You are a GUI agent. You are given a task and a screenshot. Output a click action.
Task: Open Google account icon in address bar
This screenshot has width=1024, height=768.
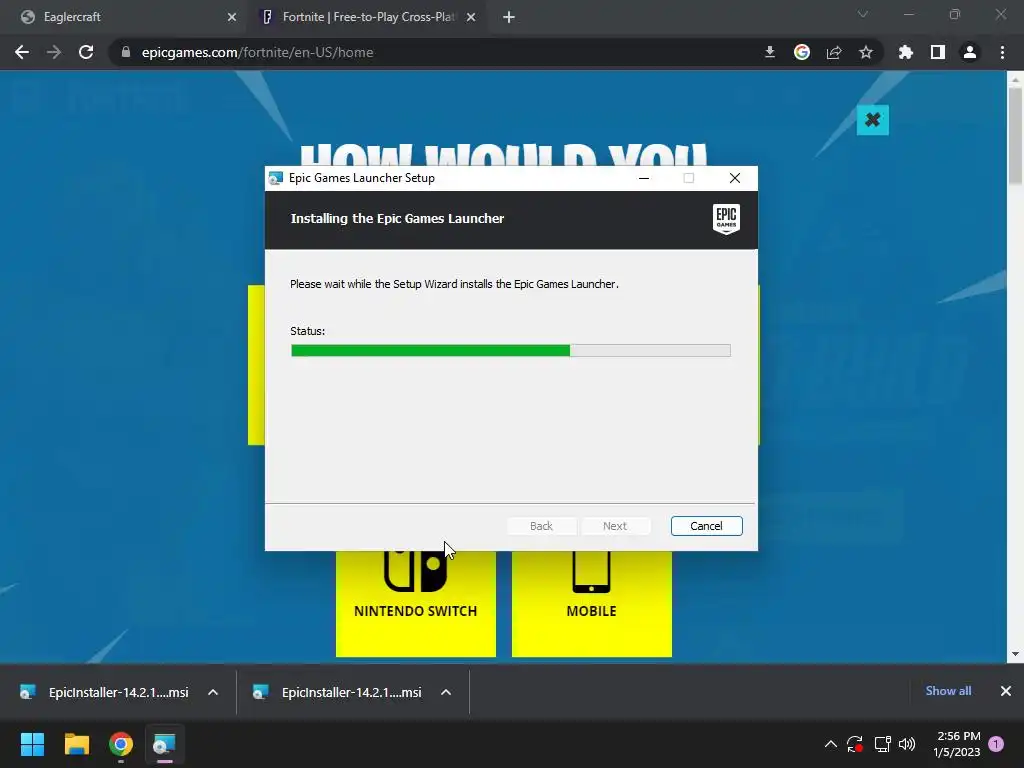pyautogui.click(x=802, y=52)
